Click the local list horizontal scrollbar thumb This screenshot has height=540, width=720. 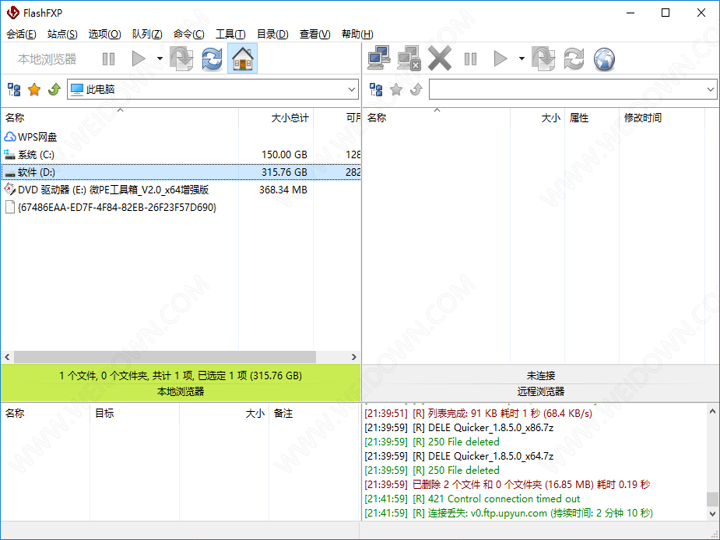tap(165, 357)
